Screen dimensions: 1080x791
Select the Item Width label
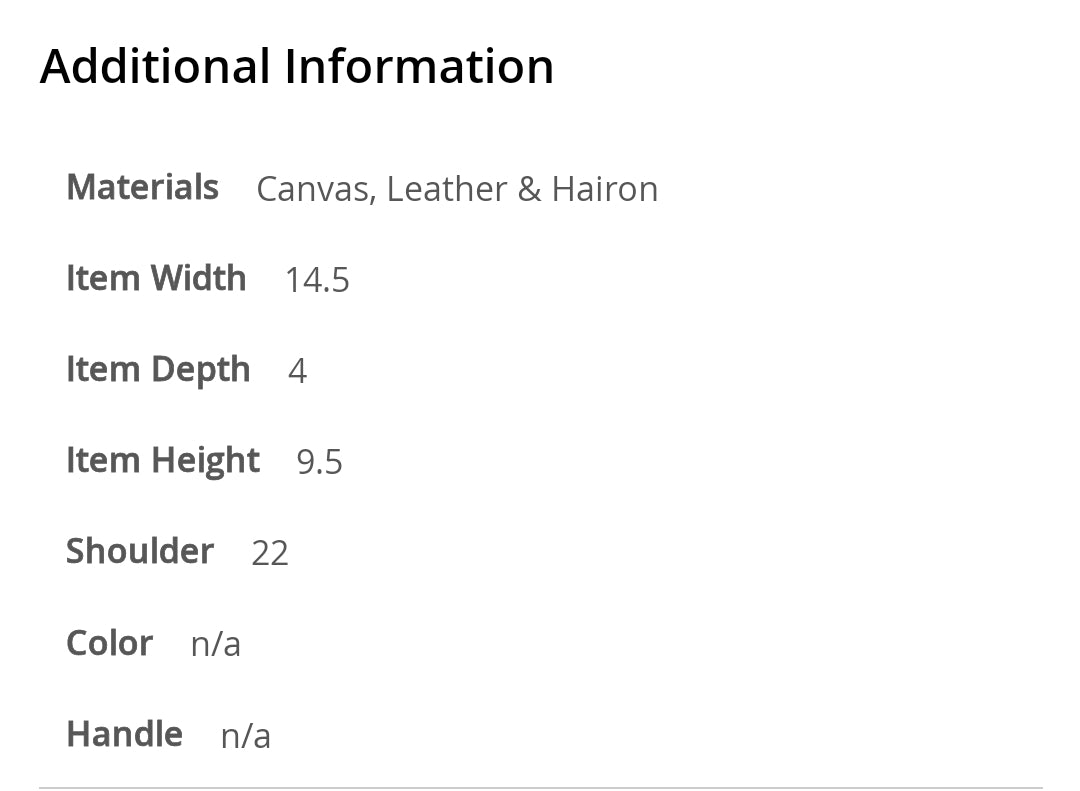(156, 279)
